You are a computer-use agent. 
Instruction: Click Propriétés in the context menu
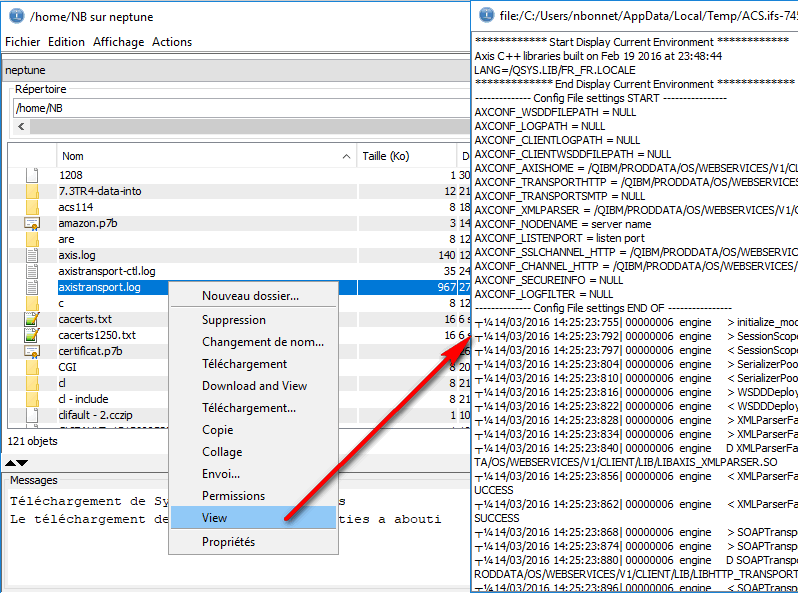(228, 542)
